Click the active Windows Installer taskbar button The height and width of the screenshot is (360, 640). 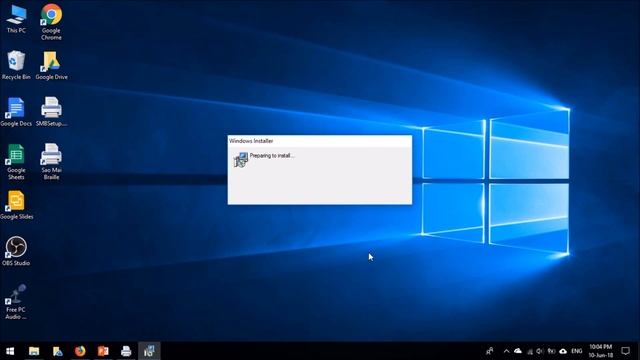(x=149, y=351)
